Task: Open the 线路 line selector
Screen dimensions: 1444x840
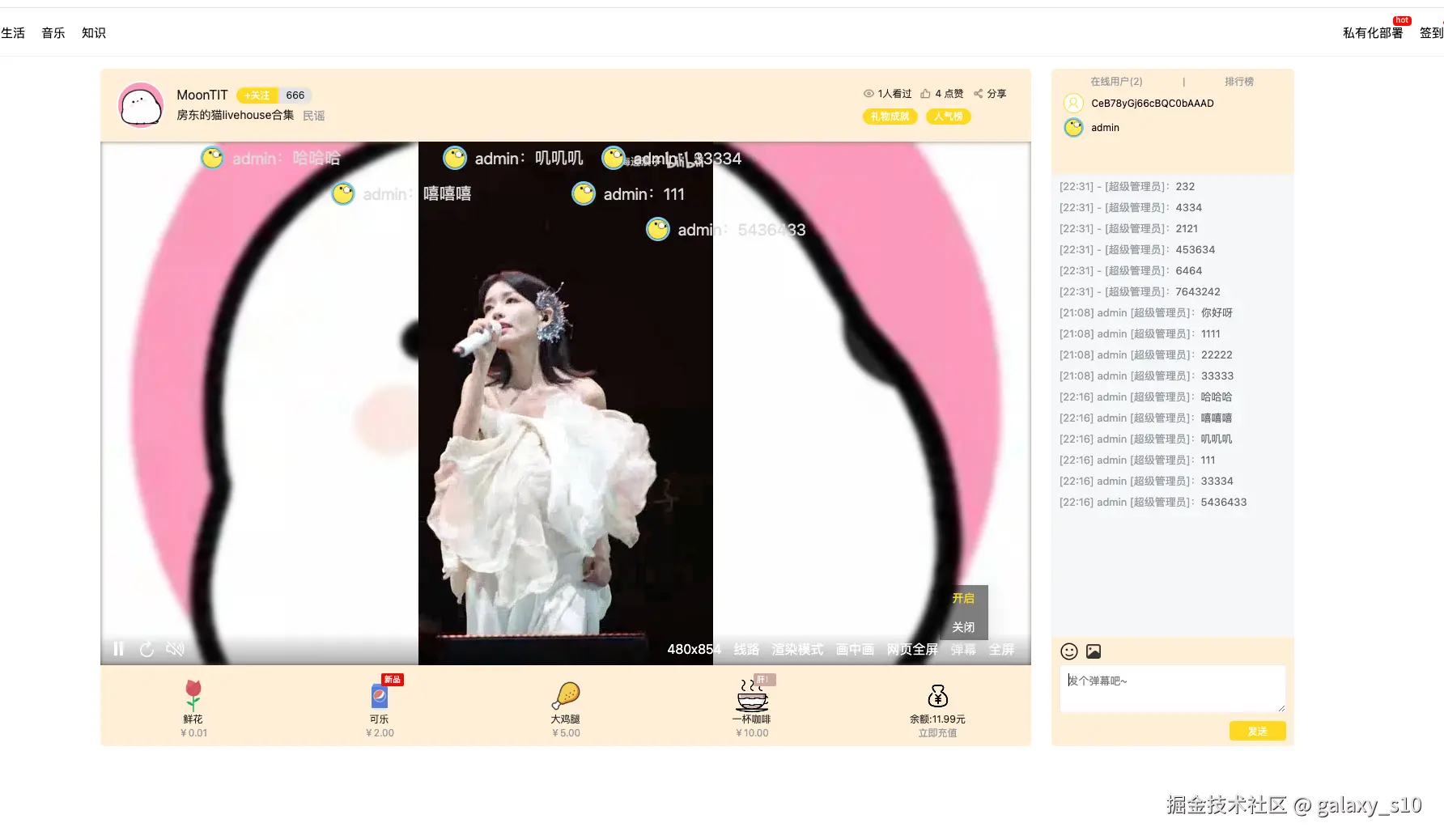Action: [746, 650]
